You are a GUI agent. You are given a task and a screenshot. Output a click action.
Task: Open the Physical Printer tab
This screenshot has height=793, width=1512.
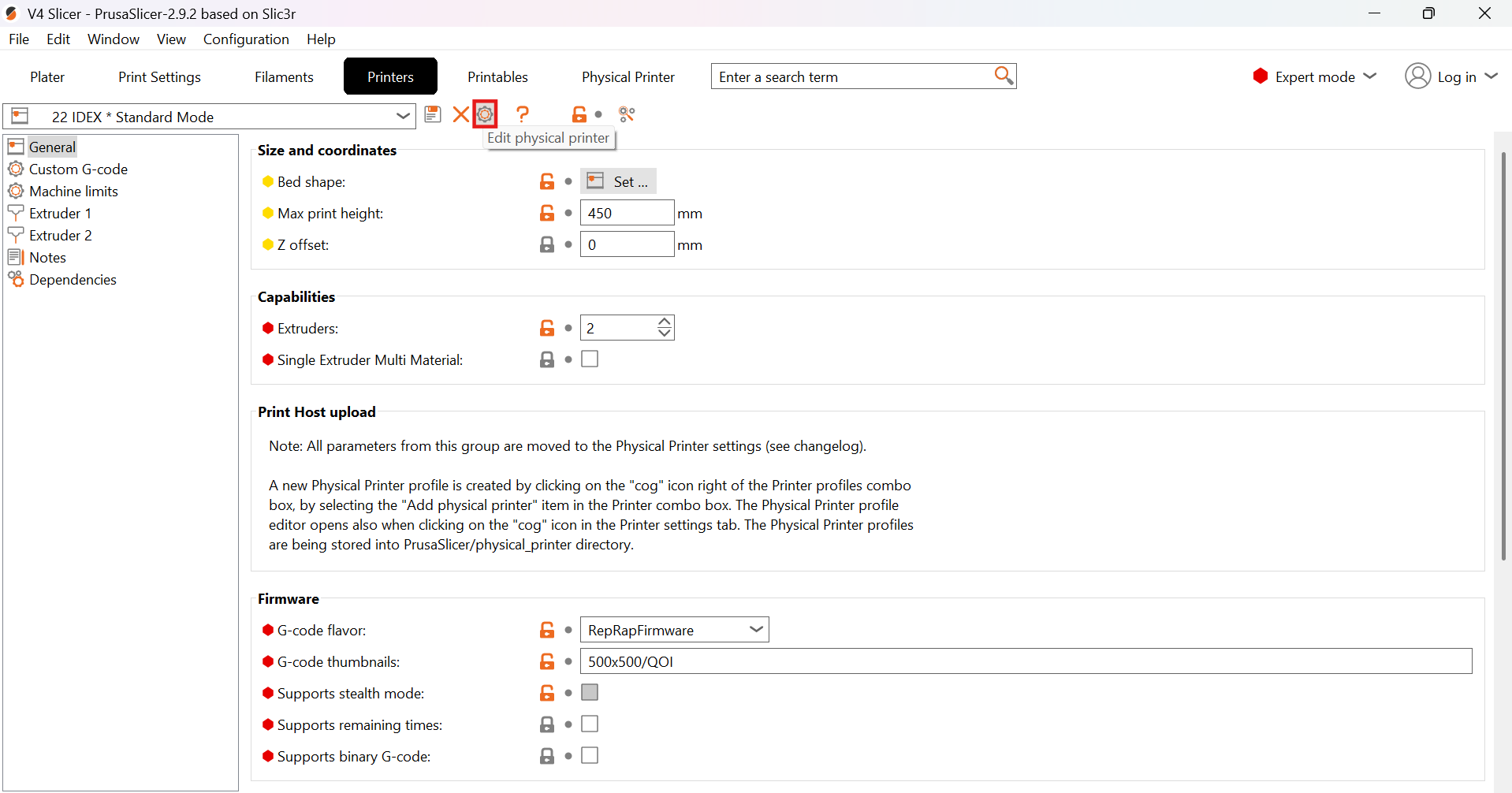[628, 76]
